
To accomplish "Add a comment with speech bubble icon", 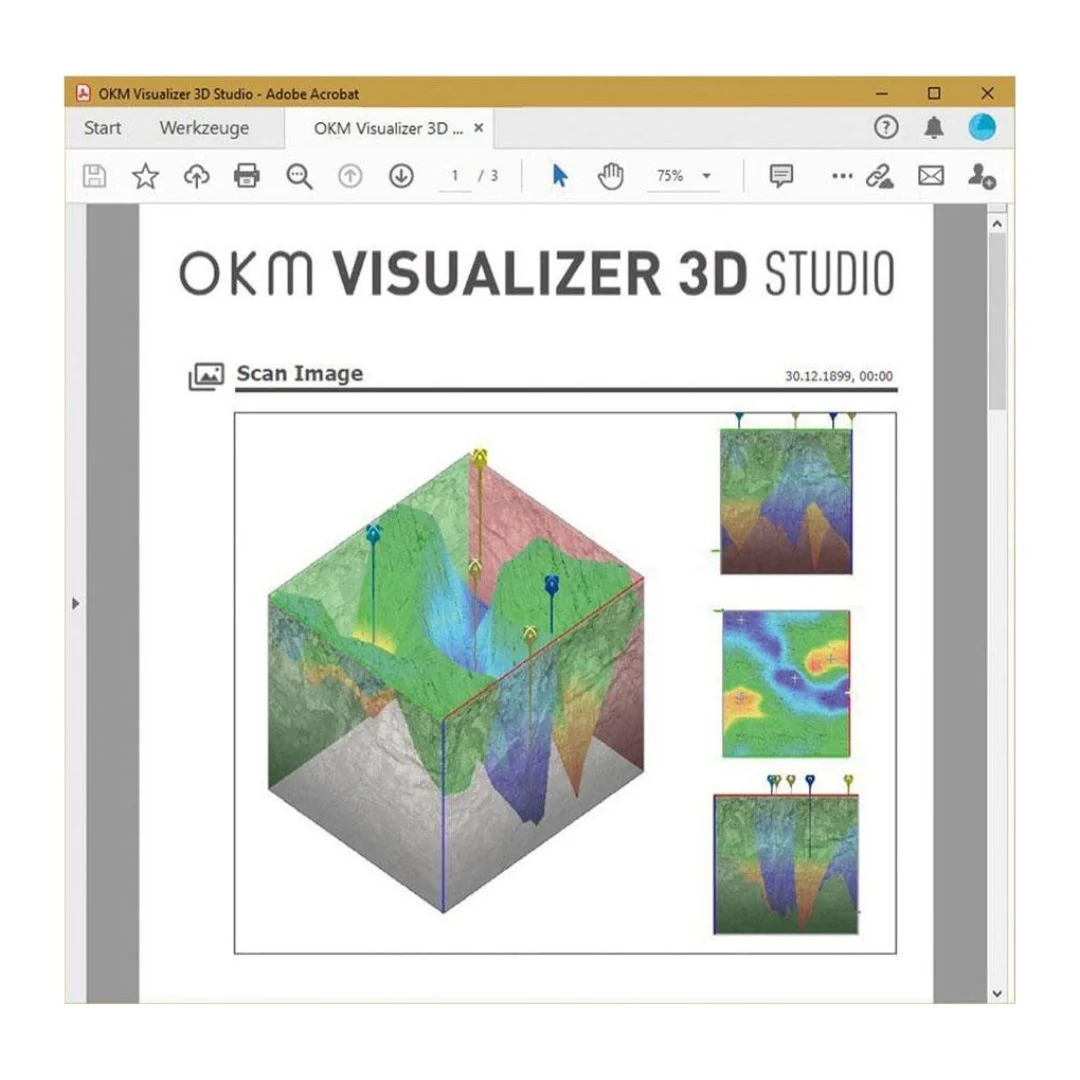I will click(x=781, y=176).
